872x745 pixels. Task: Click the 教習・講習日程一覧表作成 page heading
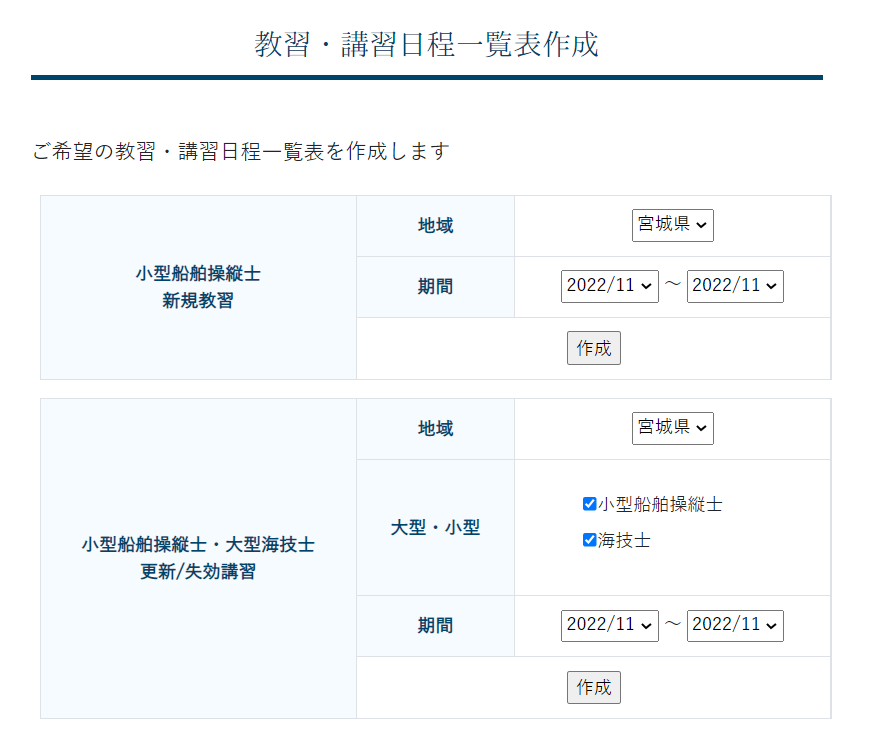pyautogui.click(x=427, y=44)
